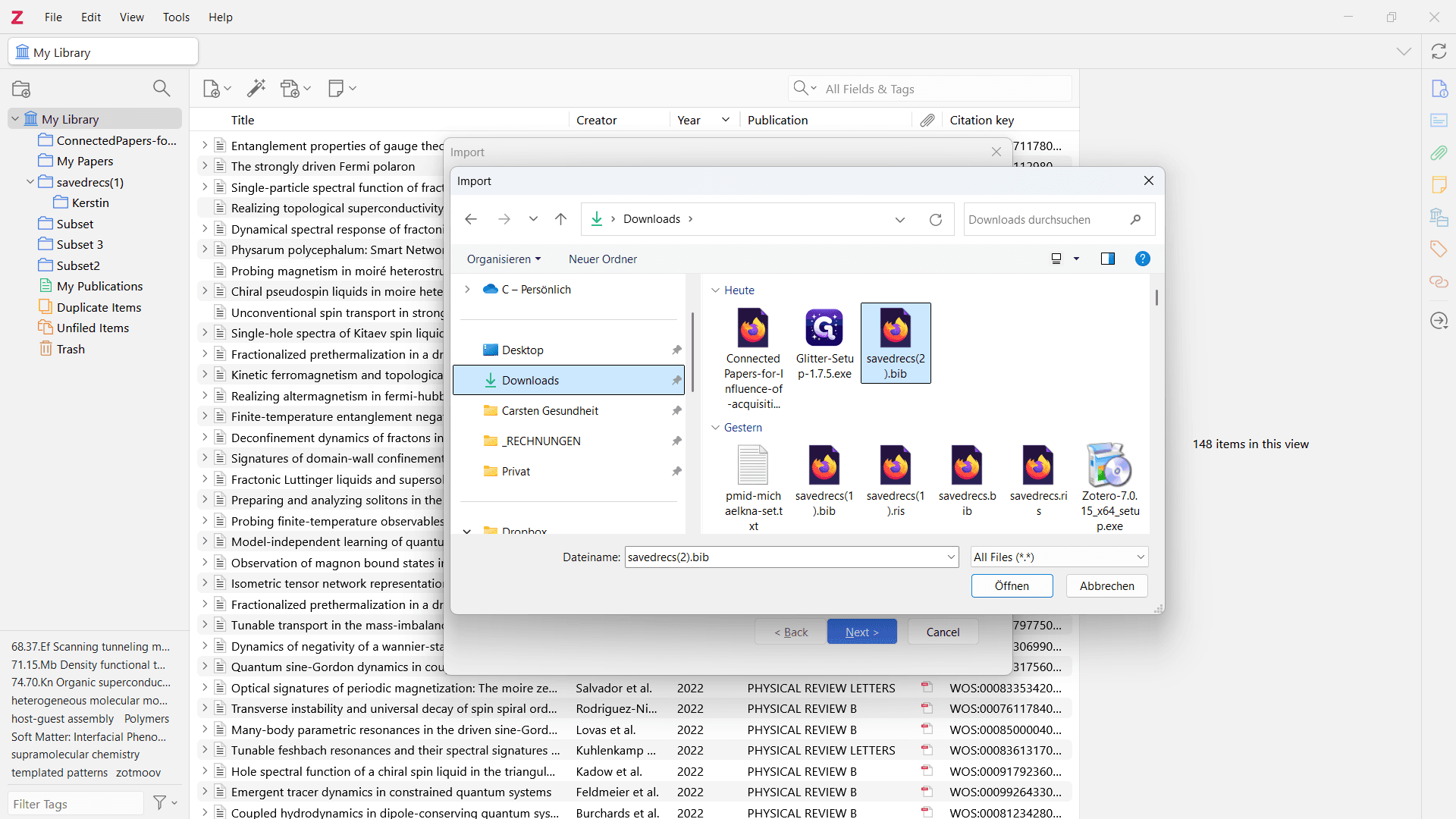
Task: Open the All Files type dropdown
Action: pyautogui.click(x=1059, y=557)
